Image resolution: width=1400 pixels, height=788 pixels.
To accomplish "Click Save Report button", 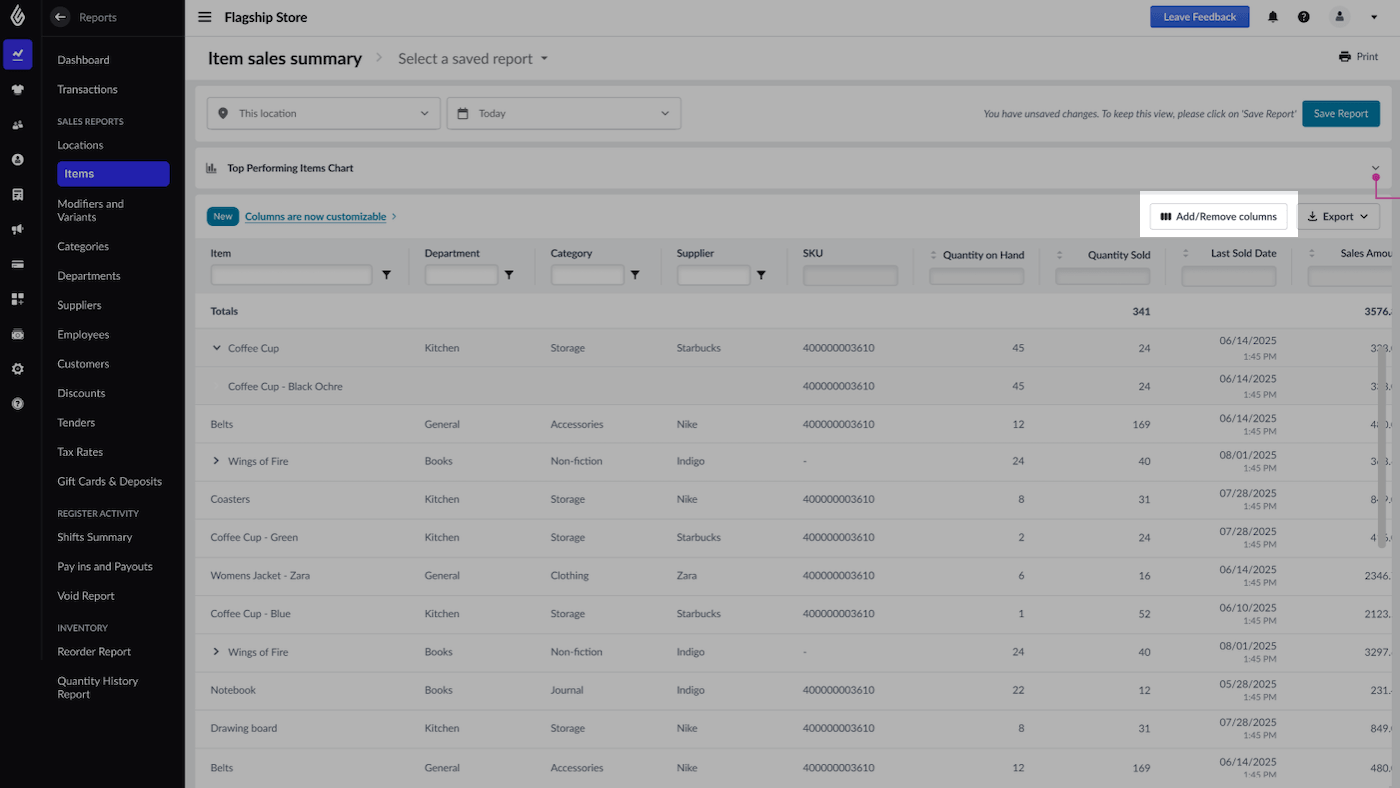I will pos(1341,113).
